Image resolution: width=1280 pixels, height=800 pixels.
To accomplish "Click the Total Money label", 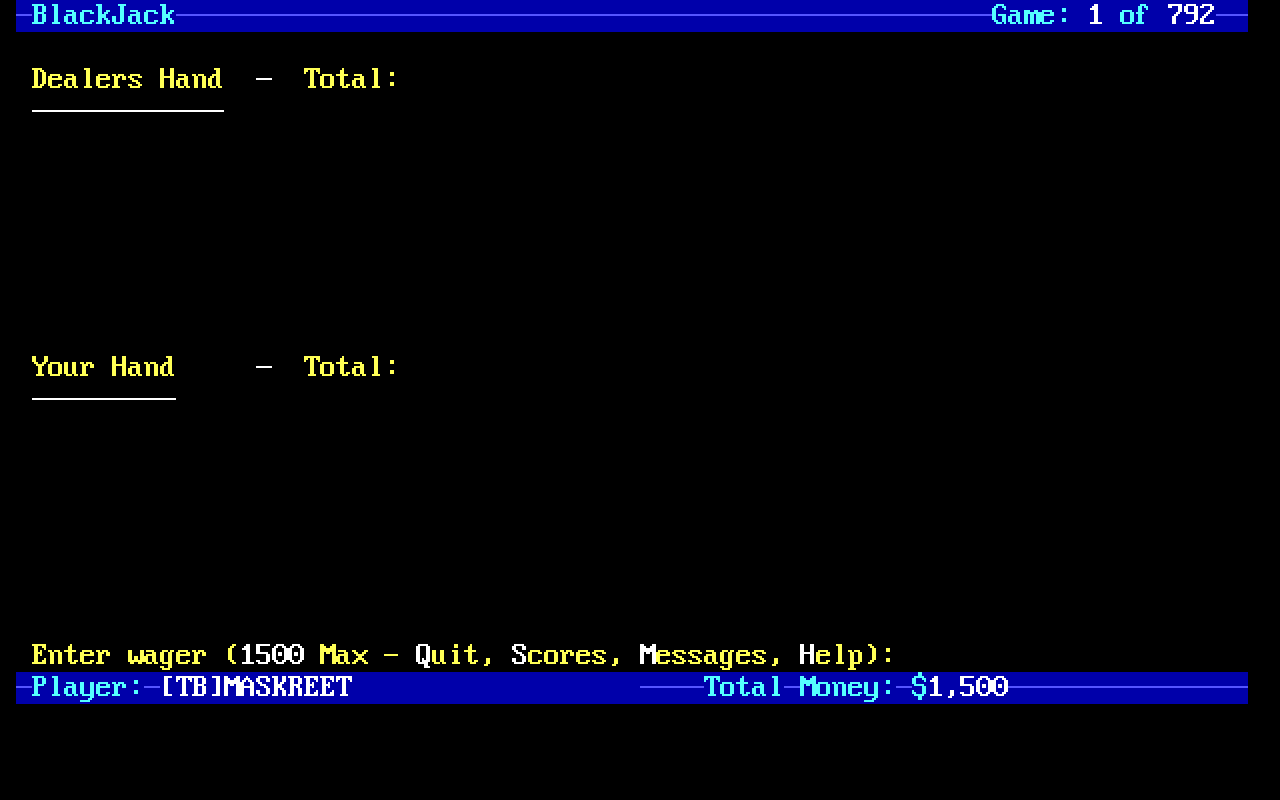I will coord(798,687).
